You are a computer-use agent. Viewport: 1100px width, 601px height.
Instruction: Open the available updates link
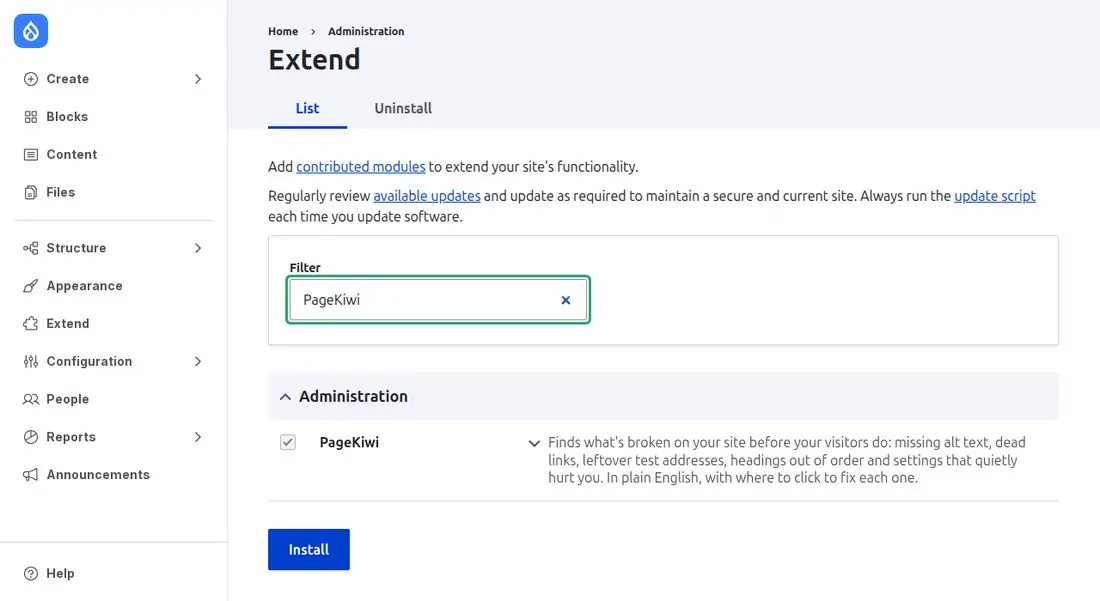(427, 196)
